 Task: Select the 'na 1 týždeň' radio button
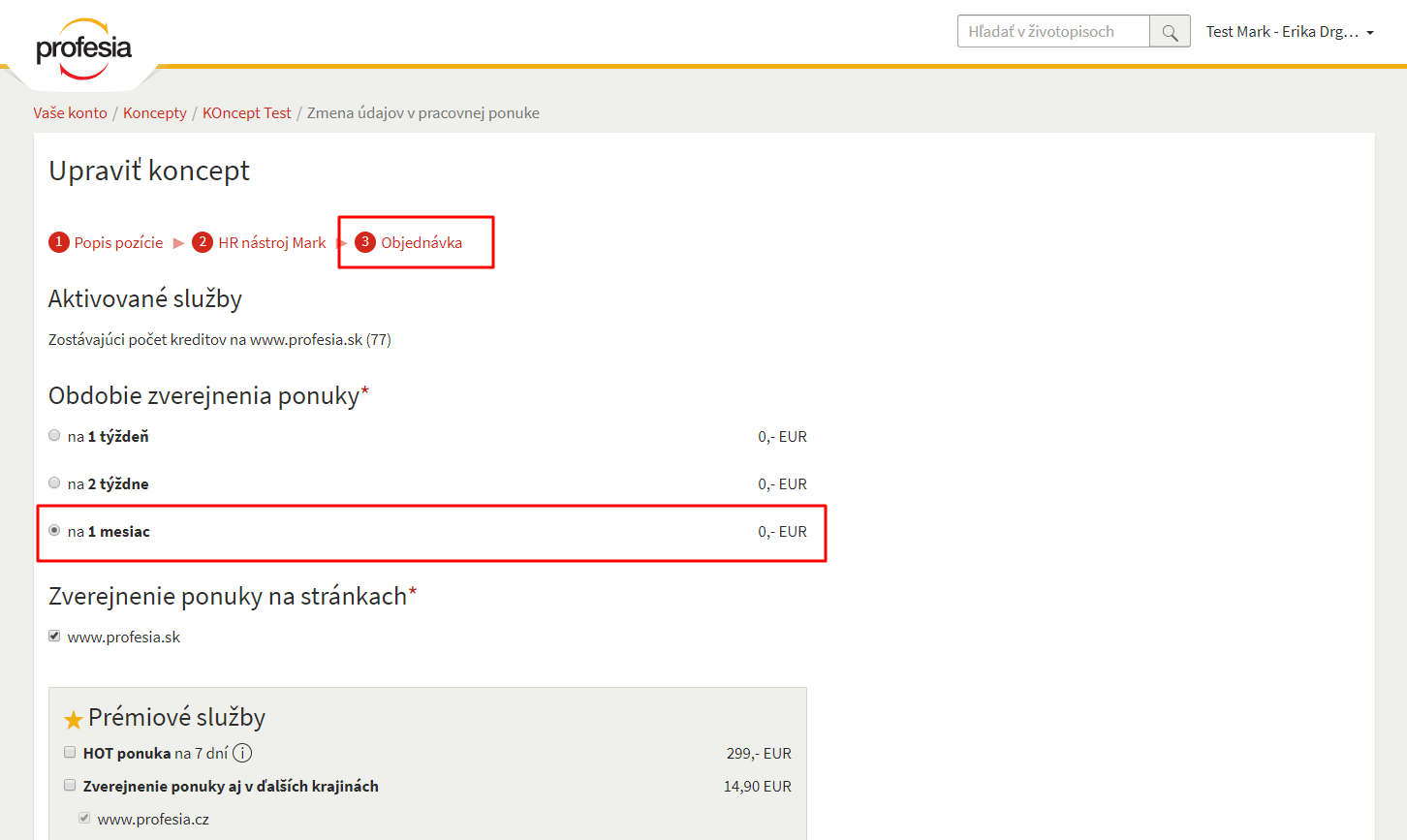coord(54,436)
